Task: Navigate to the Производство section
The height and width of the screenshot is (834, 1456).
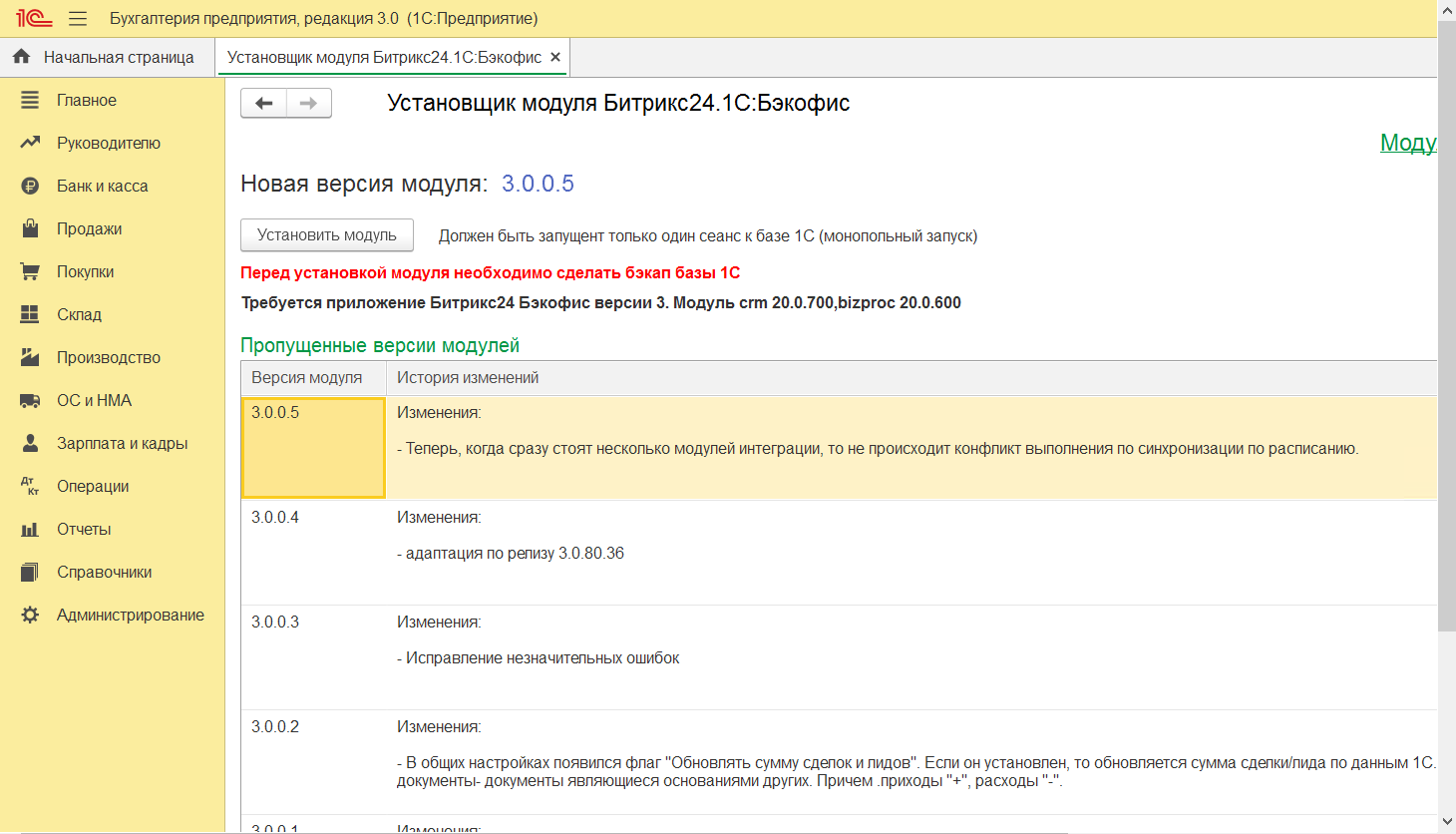Action: (109, 357)
